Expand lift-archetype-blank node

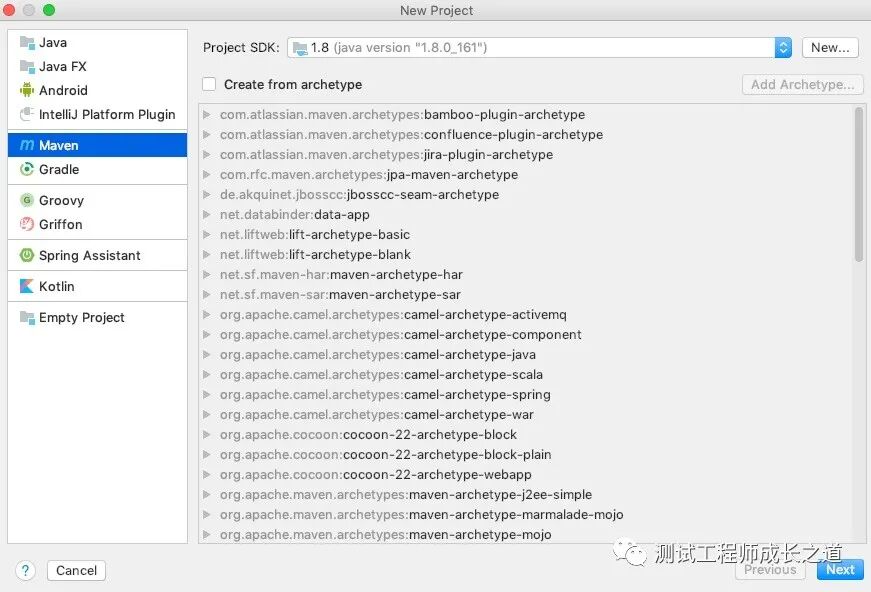[207, 254]
